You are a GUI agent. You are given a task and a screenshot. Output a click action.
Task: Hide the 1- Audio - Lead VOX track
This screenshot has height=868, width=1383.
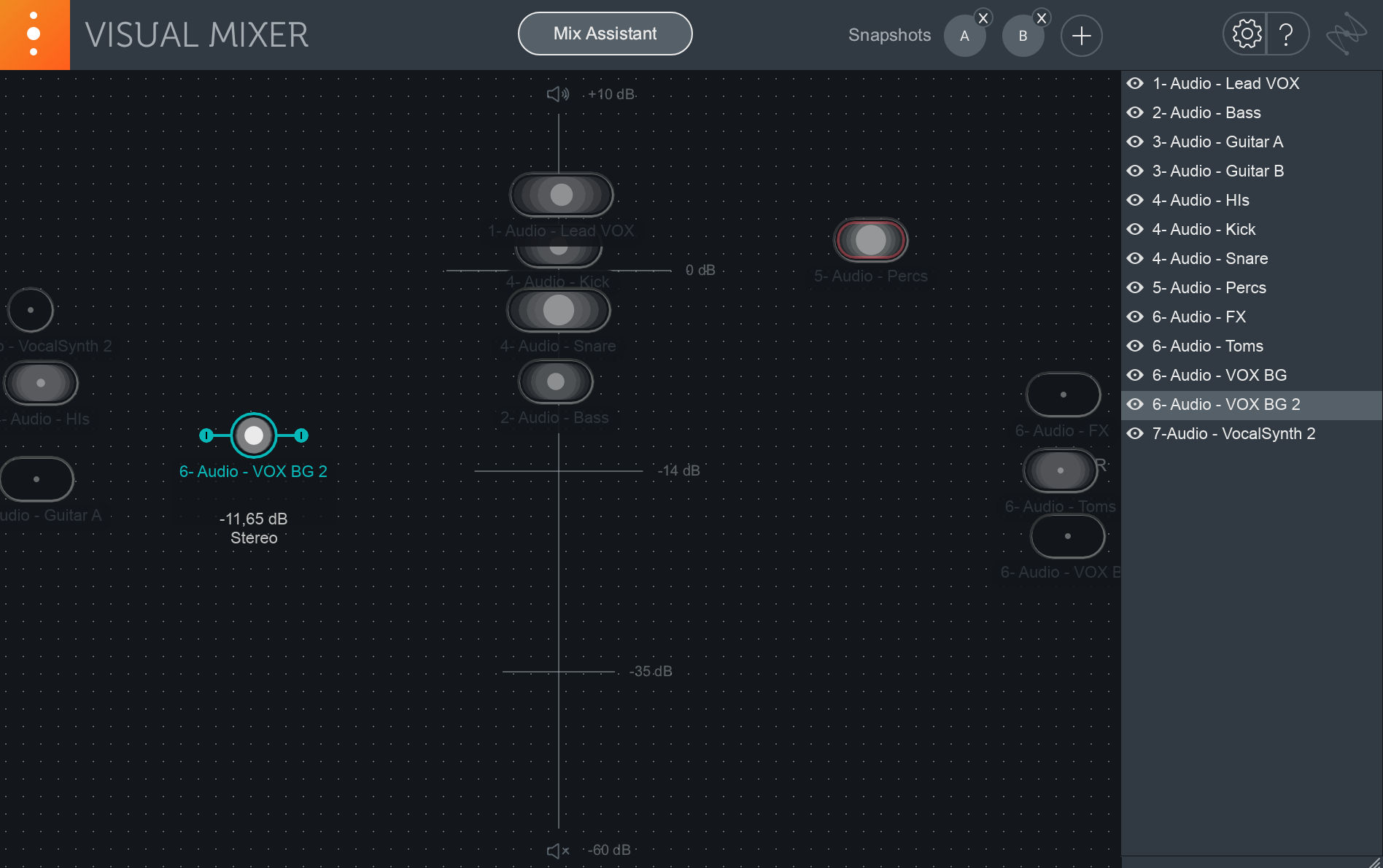coord(1135,83)
